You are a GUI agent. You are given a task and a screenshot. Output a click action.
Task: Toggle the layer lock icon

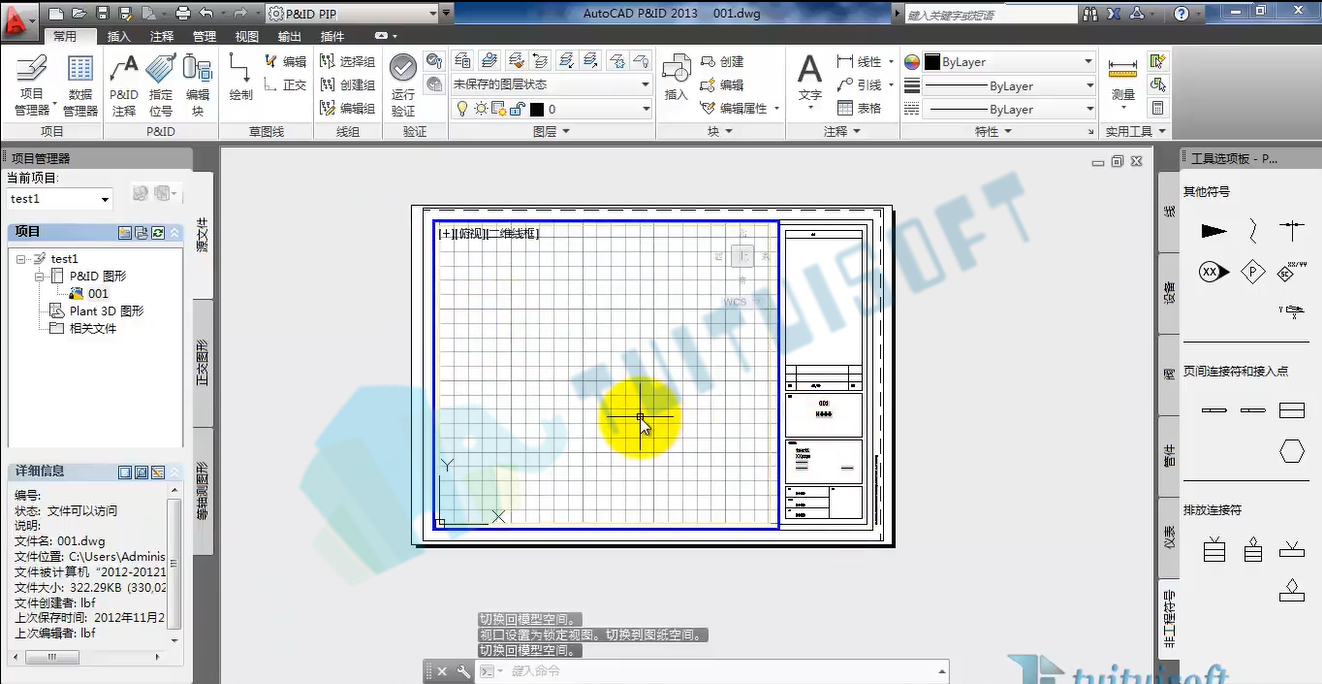[x=515, y=109]
